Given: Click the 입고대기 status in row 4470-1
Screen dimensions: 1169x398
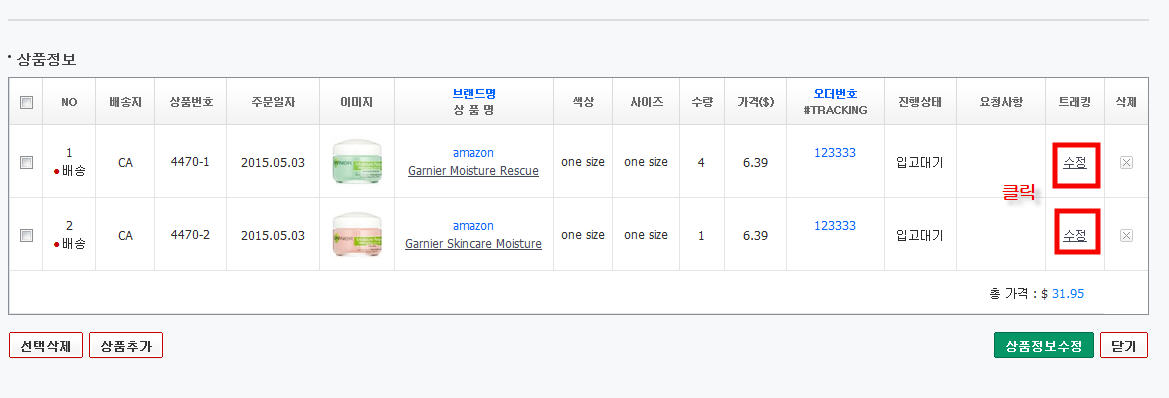Looking at the screenshot, I should pos(919,162).
